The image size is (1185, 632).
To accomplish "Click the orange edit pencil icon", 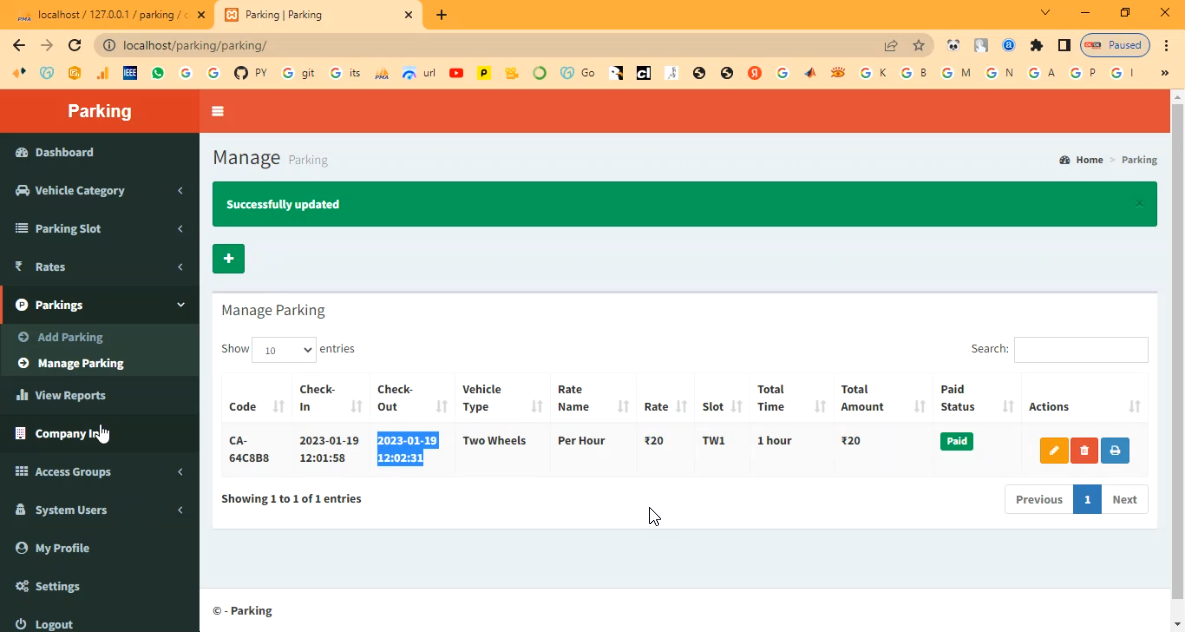I will tap(1054, 451).
